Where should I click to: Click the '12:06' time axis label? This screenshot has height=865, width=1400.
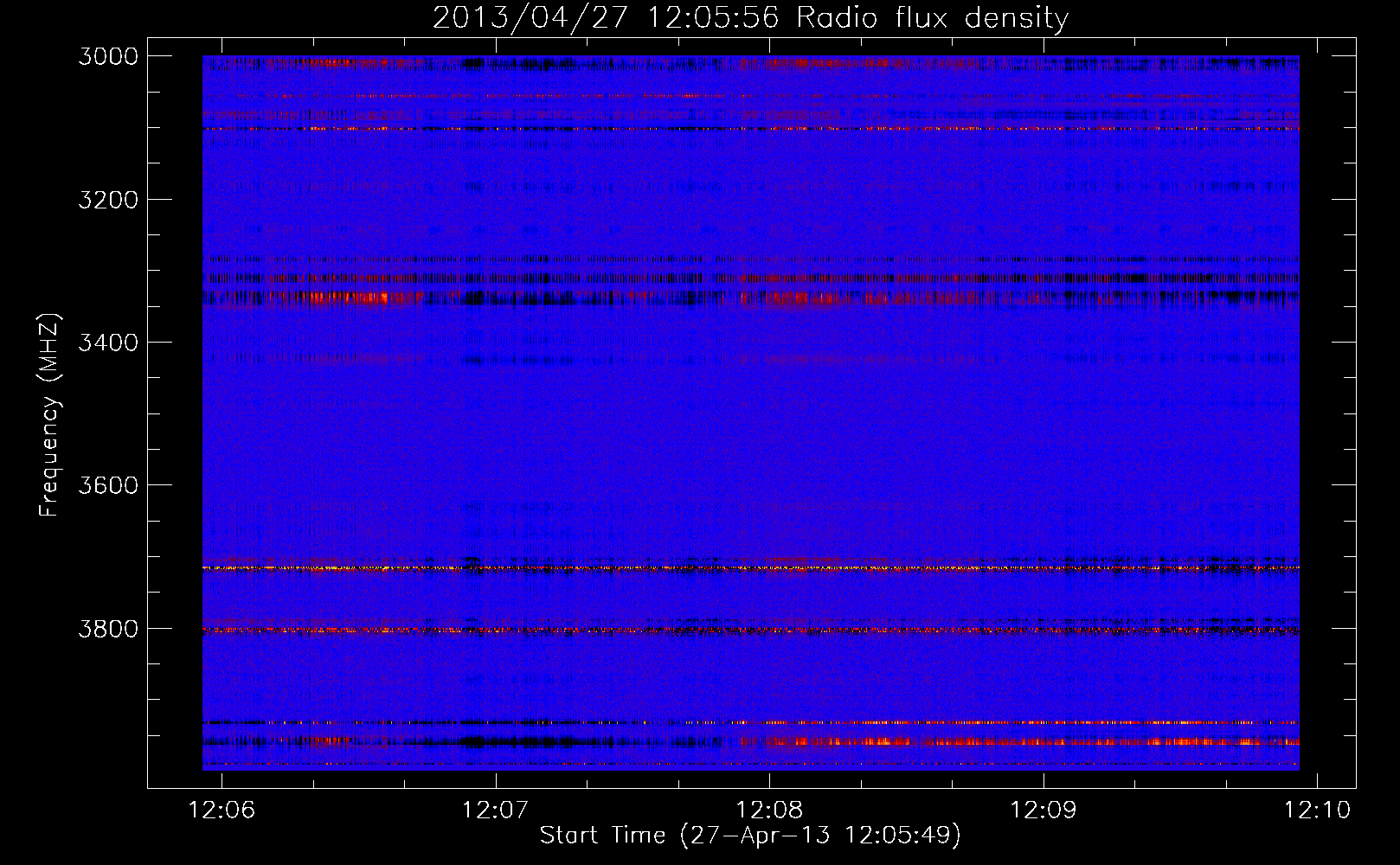coord(222,811)
